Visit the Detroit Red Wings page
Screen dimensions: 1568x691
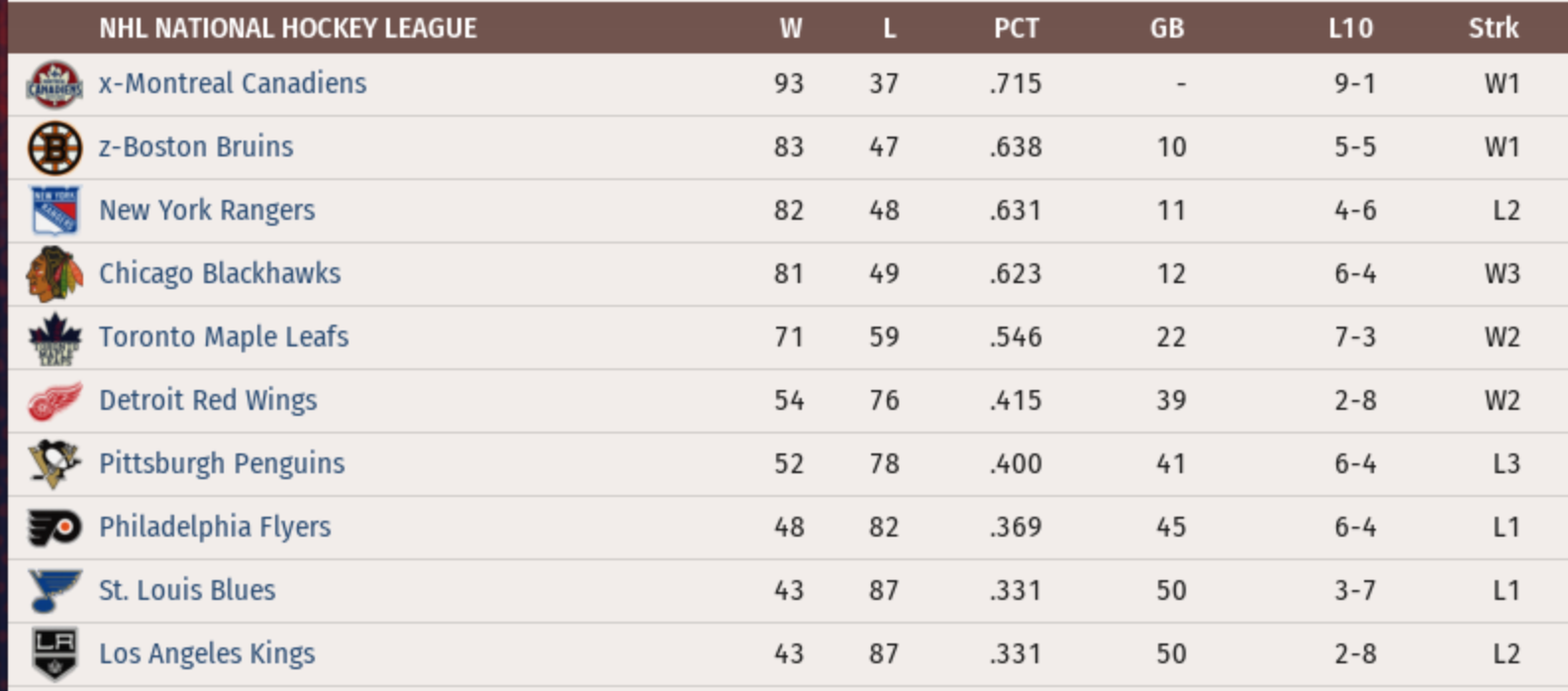coord(208,400)
